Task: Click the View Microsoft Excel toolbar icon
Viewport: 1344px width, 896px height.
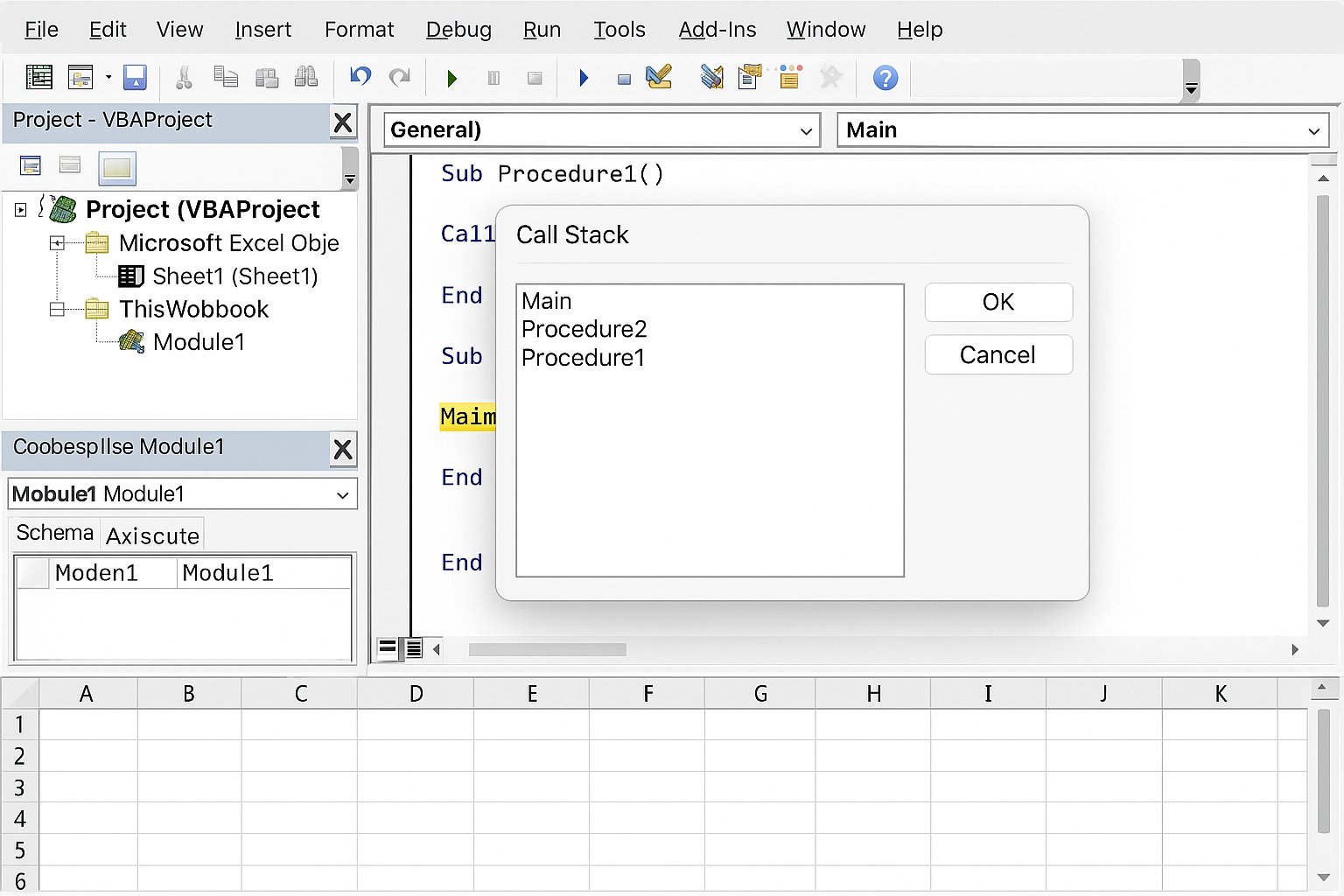Action: (x=39, y=77)
